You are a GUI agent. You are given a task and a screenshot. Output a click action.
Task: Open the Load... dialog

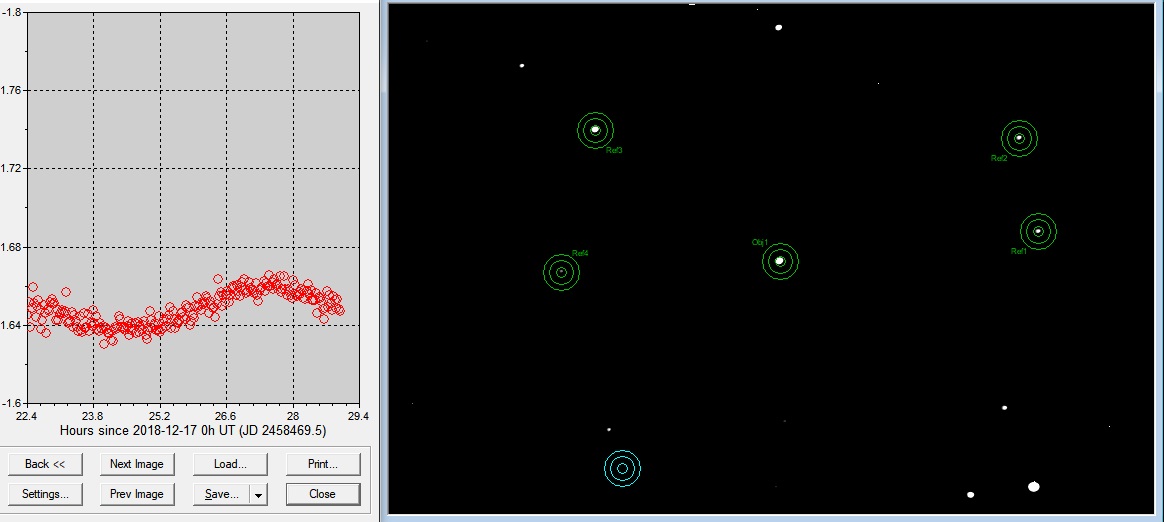pos(230,464)
